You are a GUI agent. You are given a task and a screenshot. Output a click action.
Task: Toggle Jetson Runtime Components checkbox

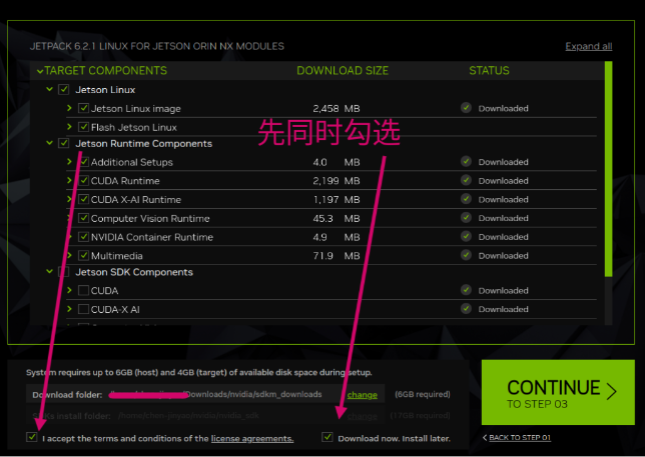point(63,143)
